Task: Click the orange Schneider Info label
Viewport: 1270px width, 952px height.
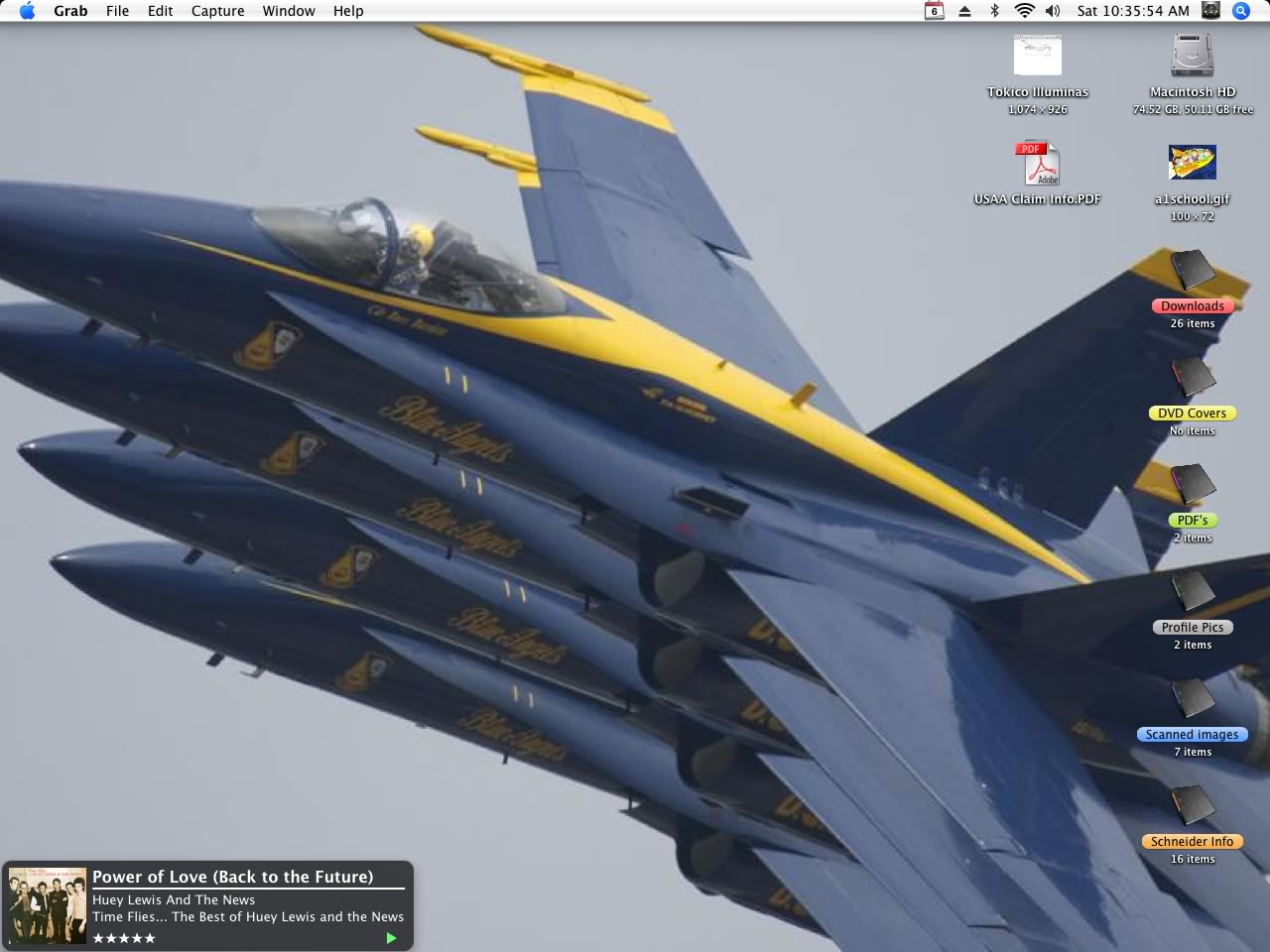Action: coord(1193,842)
